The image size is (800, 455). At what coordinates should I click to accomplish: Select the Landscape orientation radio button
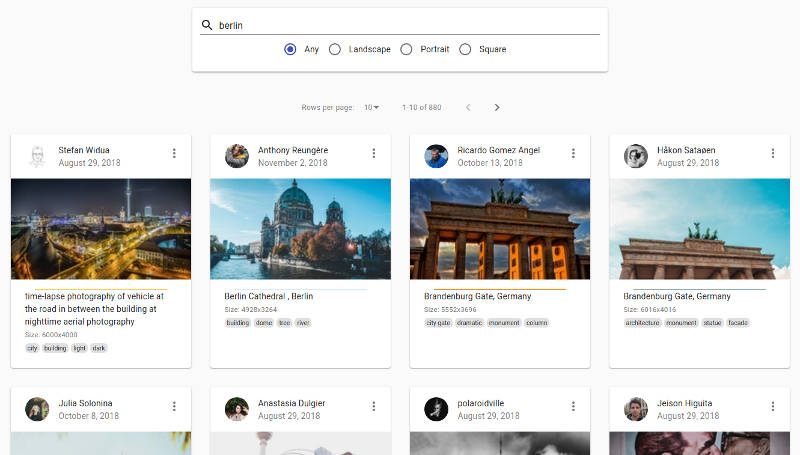[335, 49]
